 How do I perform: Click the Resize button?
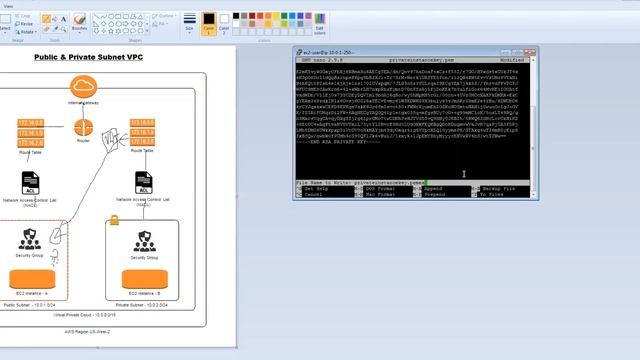pyautogui.click(x=24, y=24)
